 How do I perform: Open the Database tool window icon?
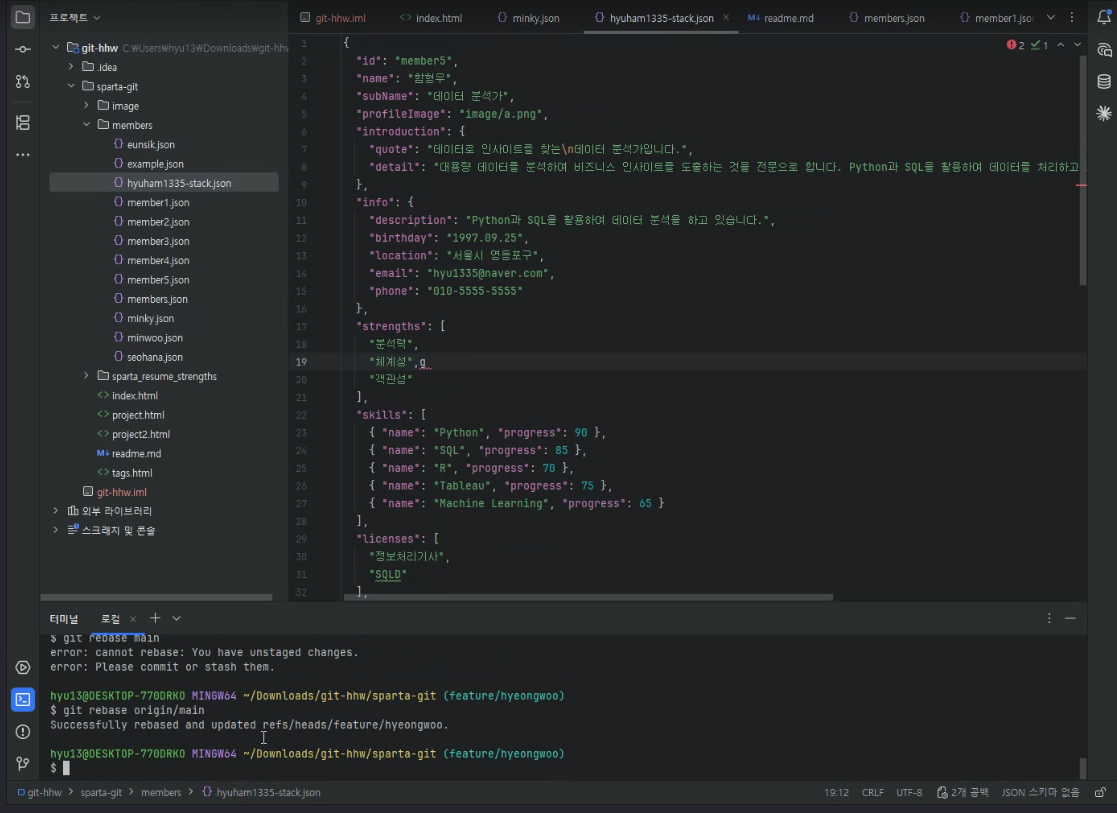coord(1103,81)
